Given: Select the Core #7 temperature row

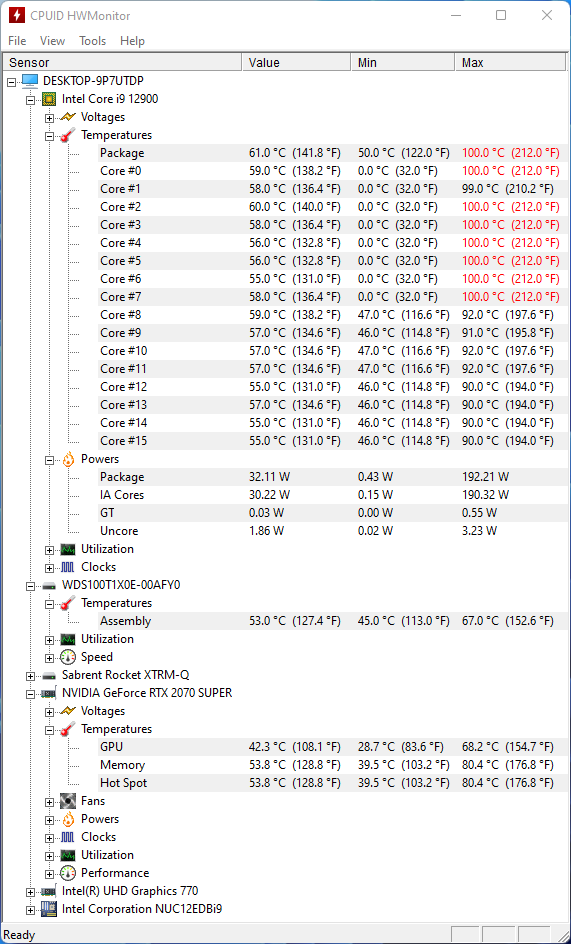Looking at the screenshot, I should (x=330, y=297).
